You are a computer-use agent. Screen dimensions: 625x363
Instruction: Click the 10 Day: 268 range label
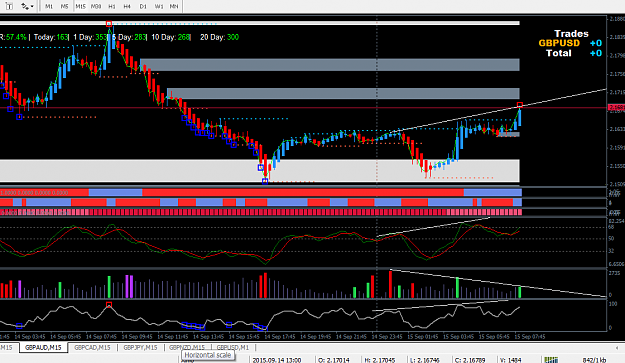tap(171, 37)
